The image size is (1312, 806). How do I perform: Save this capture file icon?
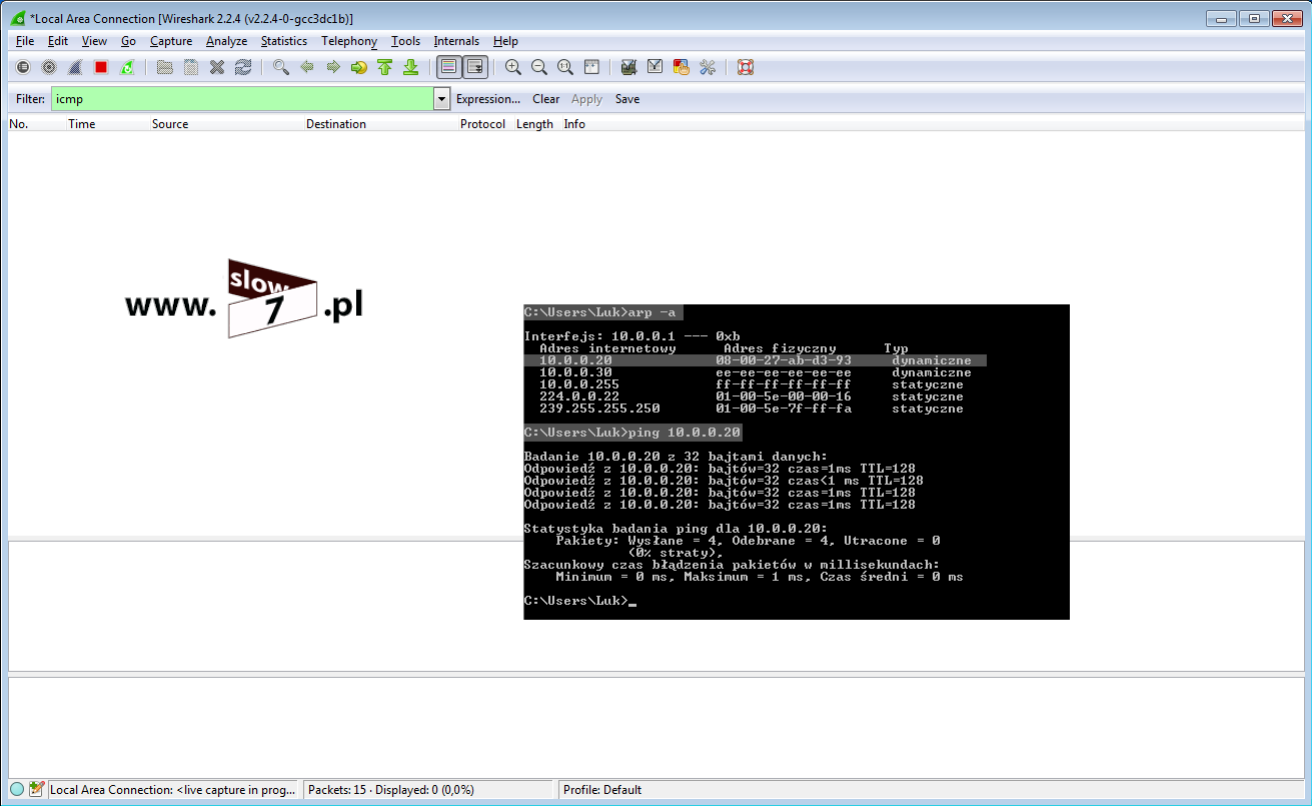click(191, 67)
